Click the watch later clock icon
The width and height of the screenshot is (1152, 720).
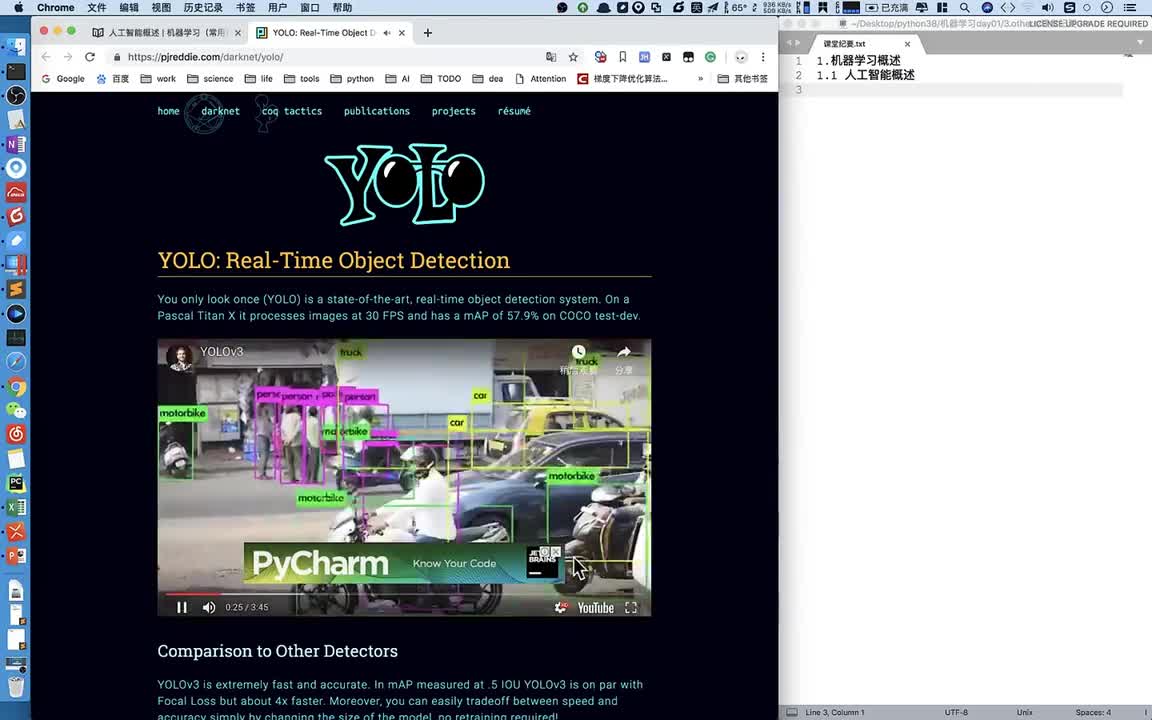tap(578, 353)
